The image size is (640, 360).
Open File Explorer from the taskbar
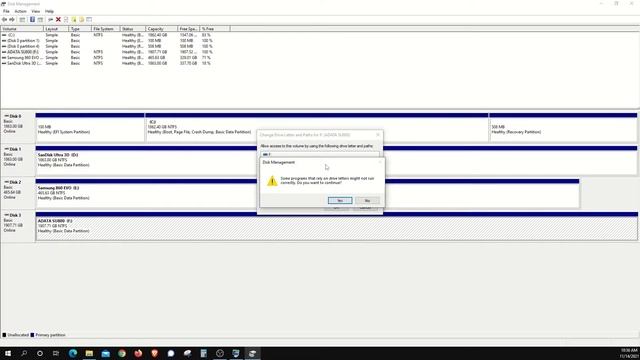[x=89, y=353]
